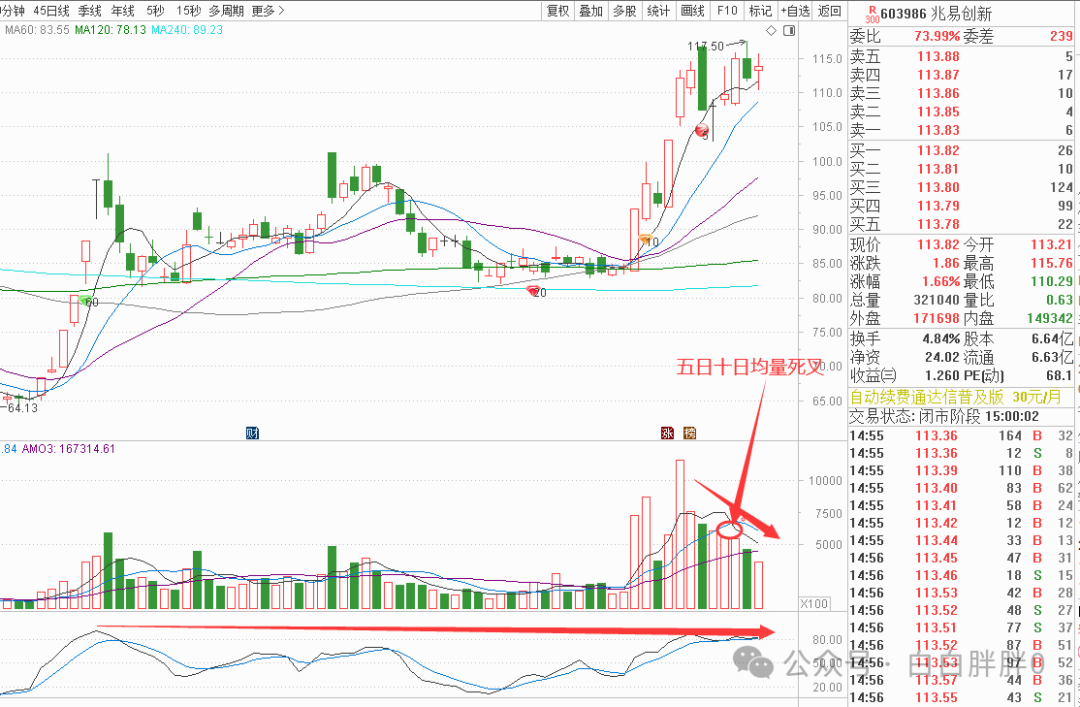Click the red gem marker near the 105 price level

[x=702, y=130]
